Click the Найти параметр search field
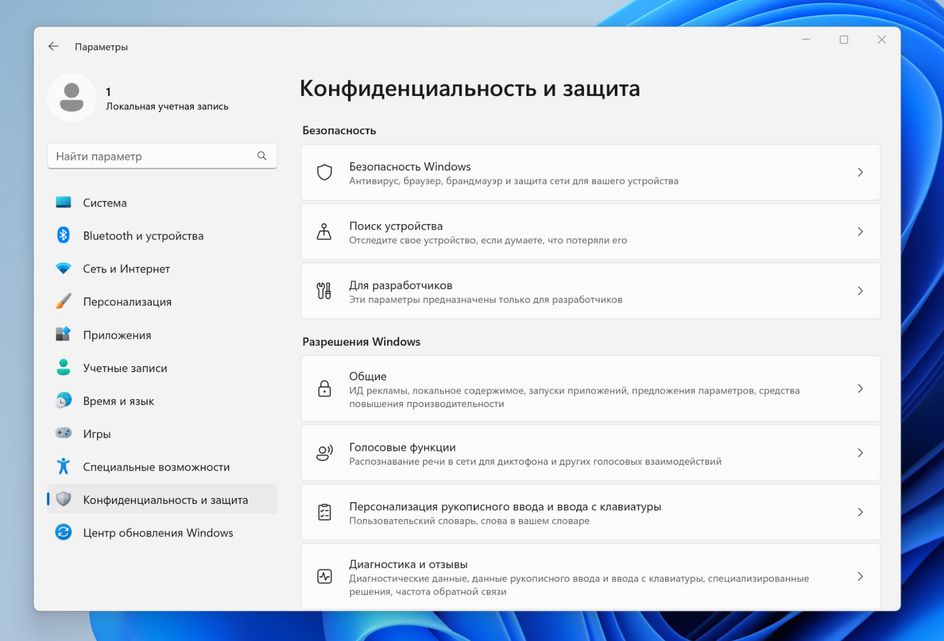Image resolution: width=944 pixels, height=641 pixels. [162, 156]
